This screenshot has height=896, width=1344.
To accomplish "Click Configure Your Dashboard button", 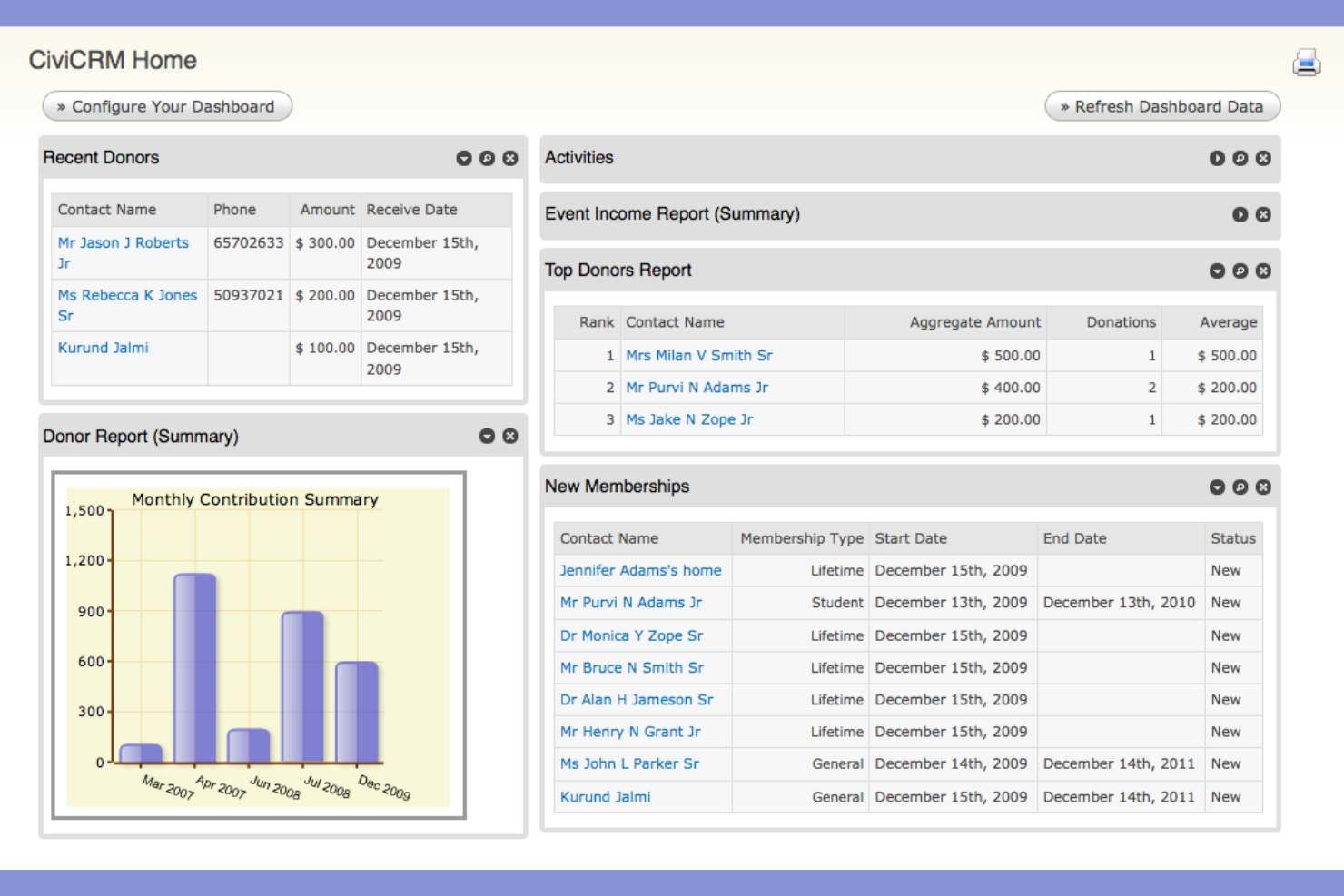I will point(167,106).
